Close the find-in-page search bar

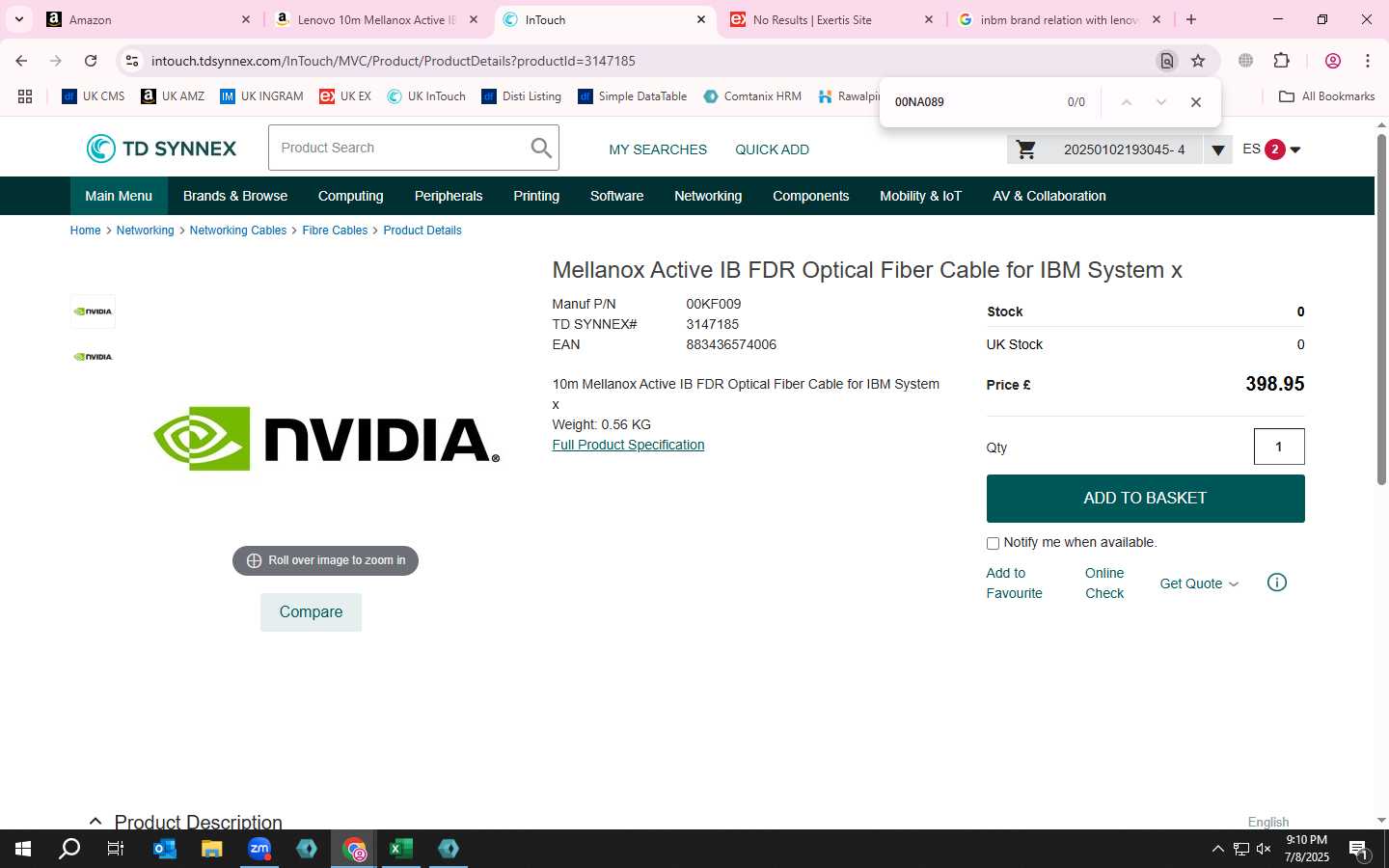(x=1196, y=102)
